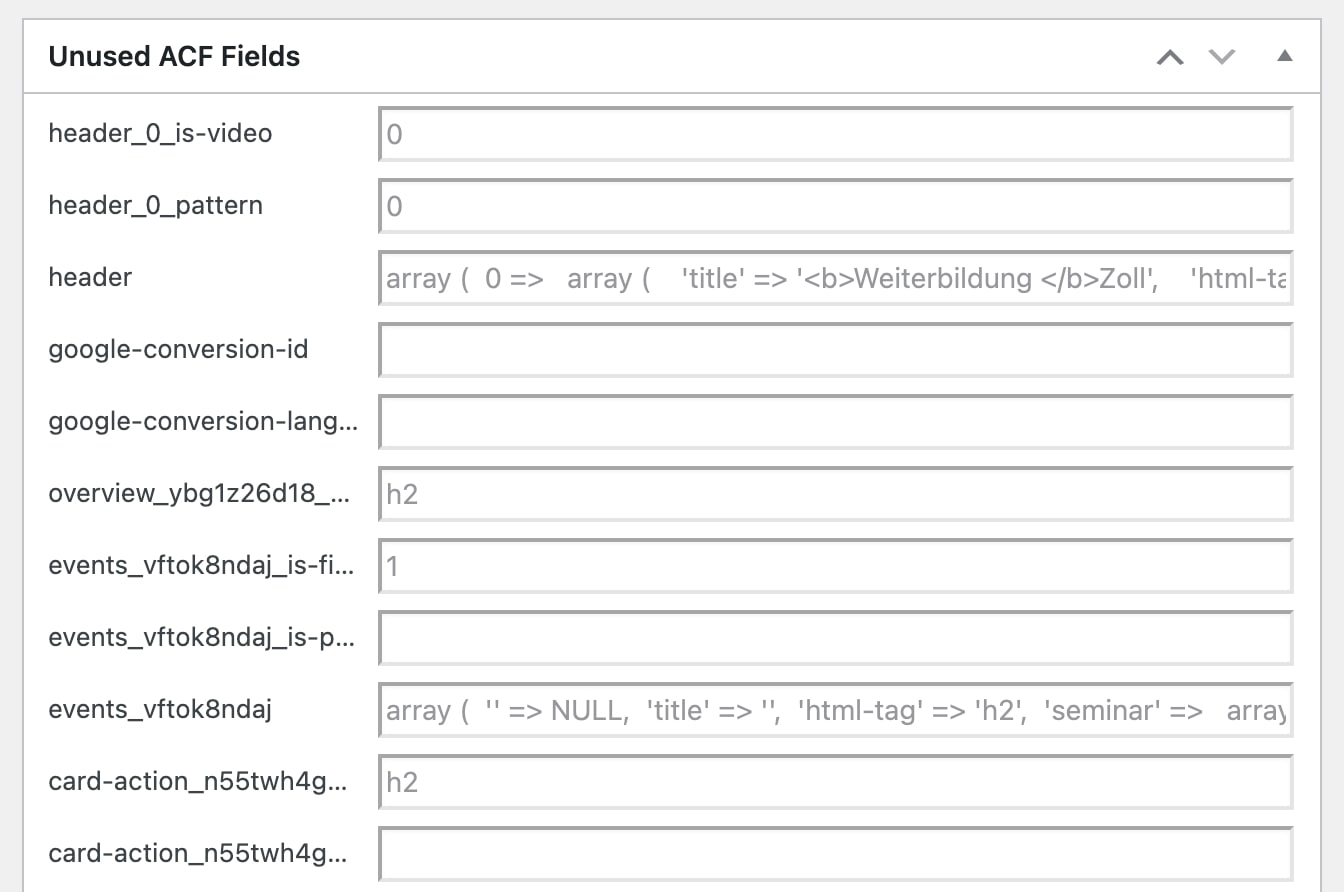Click the Unused ACF Fields heading
Image resolution: width=1344 pixels, height=892 pixels.
pyautogui.click(x=174, y=57)
